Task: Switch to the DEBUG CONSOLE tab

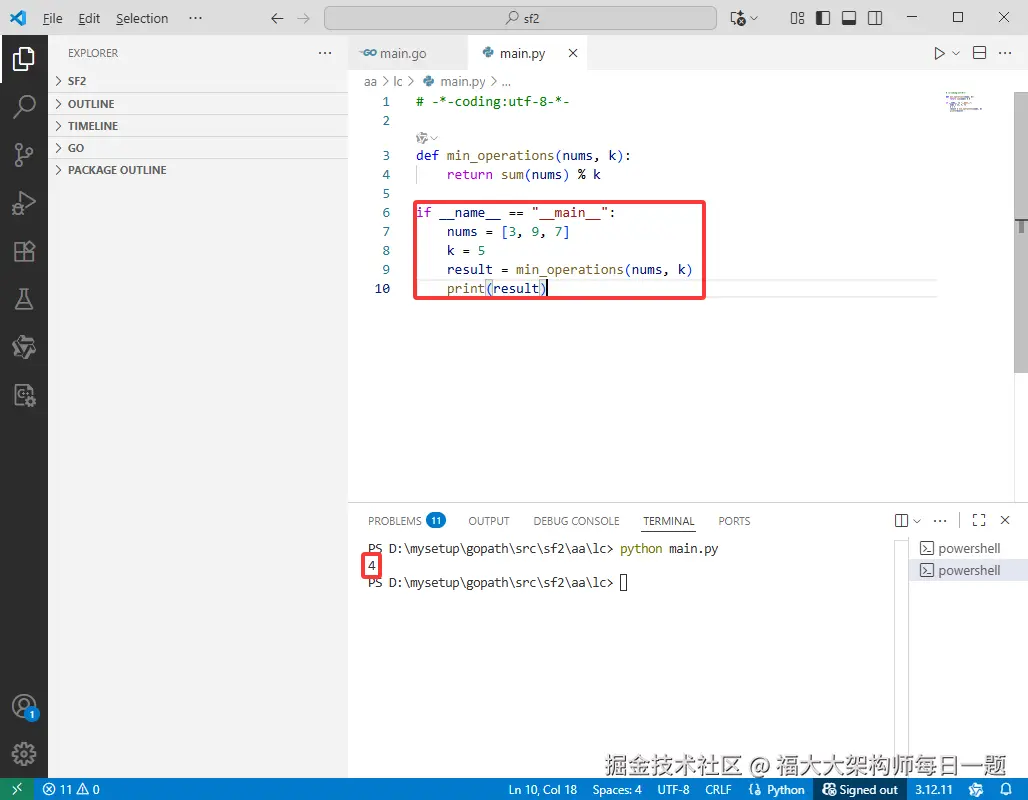Action: pyautogui.click(x=576, y=521)
